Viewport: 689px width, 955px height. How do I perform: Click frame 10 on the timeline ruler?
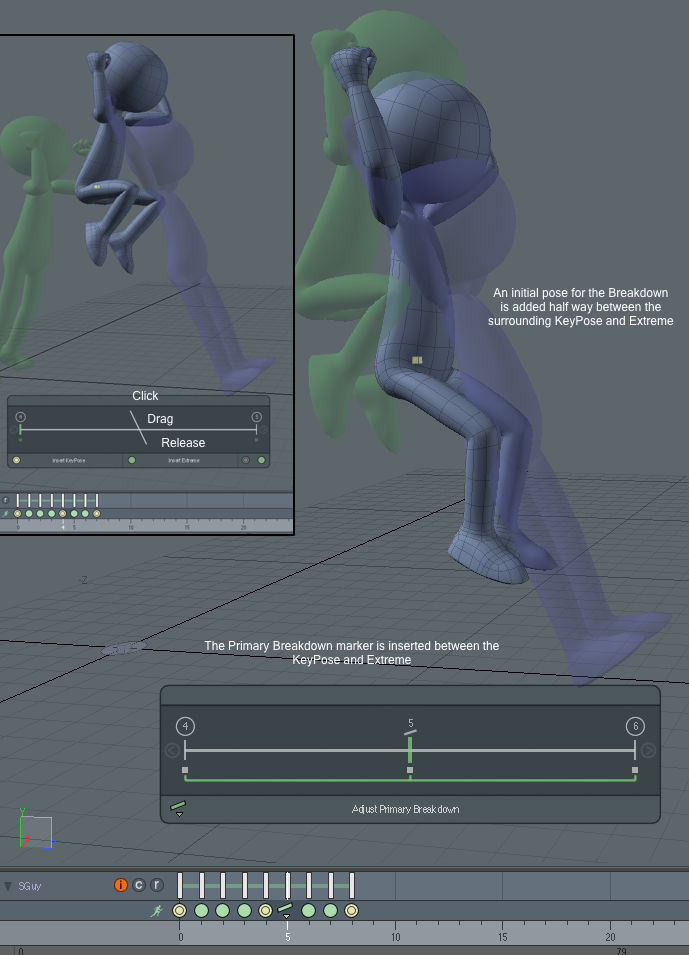[x=395, y=937]
